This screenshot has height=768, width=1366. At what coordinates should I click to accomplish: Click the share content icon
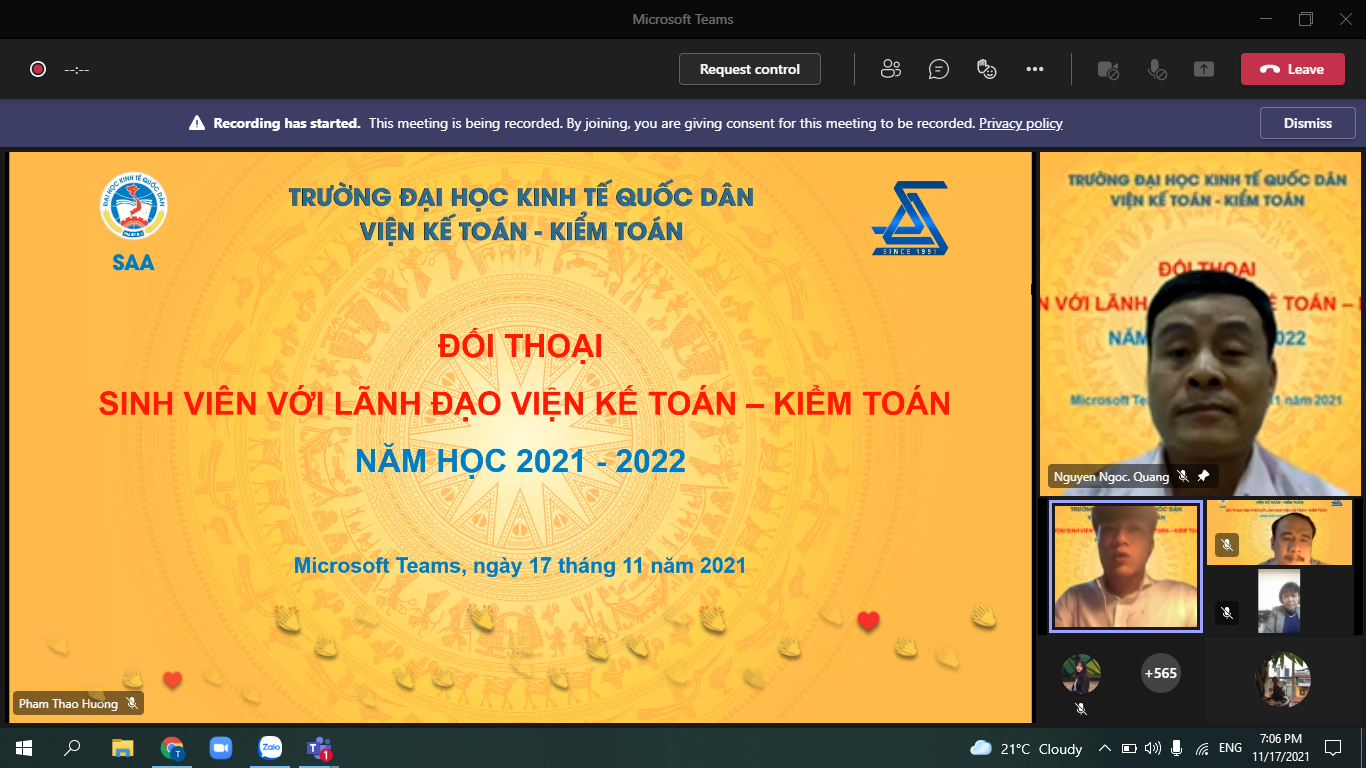[x=1204, y=69]
